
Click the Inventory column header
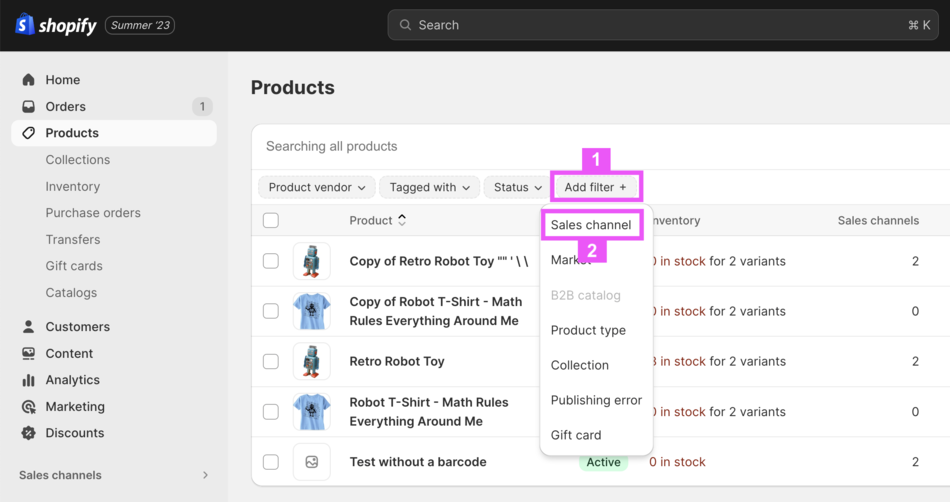pos(676,220)
